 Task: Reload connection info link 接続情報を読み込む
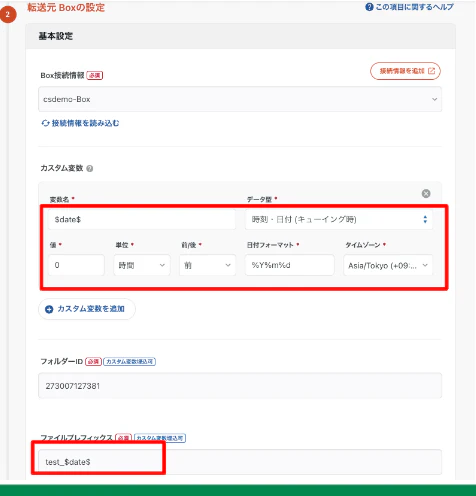point(80,123)
